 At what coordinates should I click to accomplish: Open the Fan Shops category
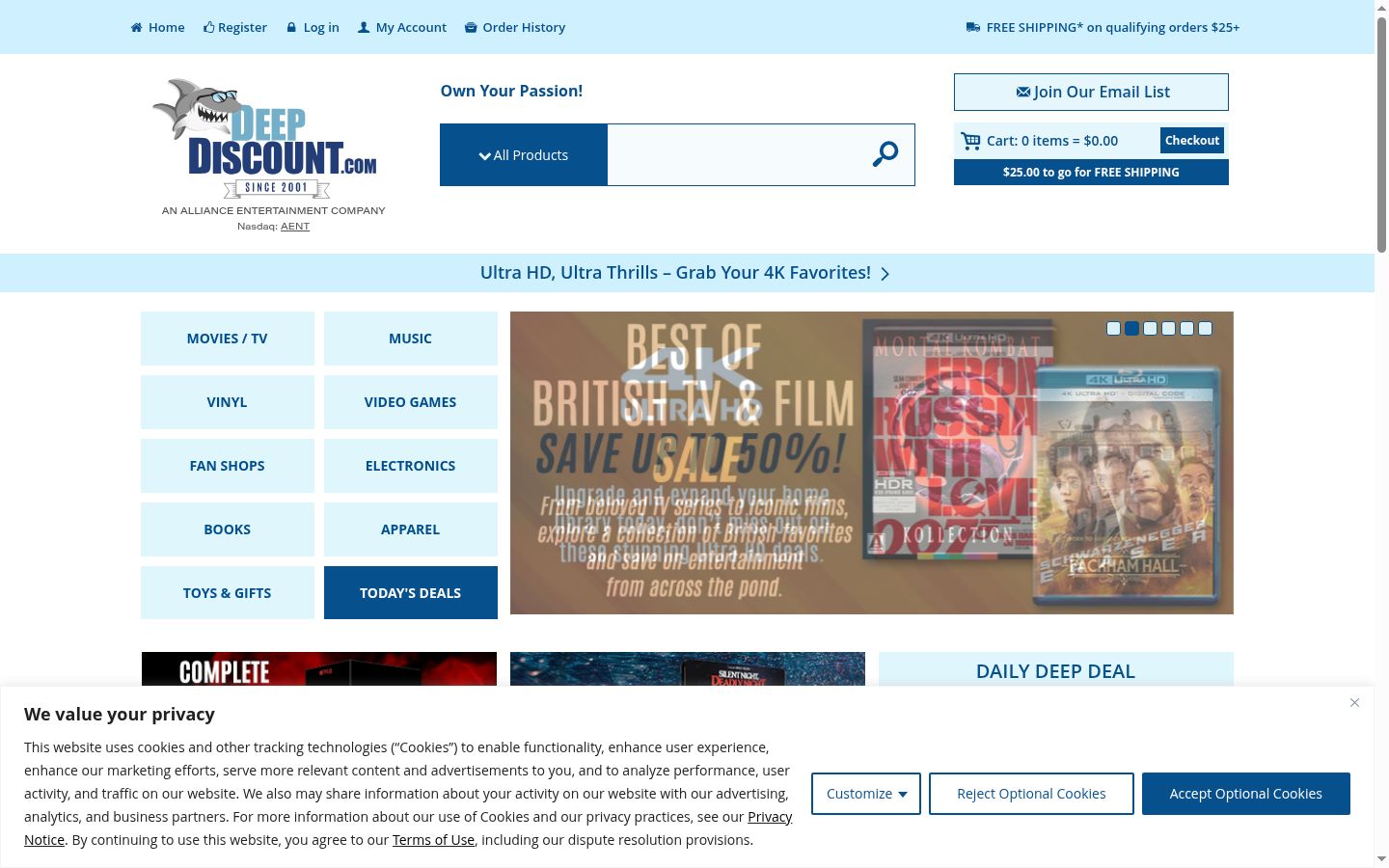(228, 466)
